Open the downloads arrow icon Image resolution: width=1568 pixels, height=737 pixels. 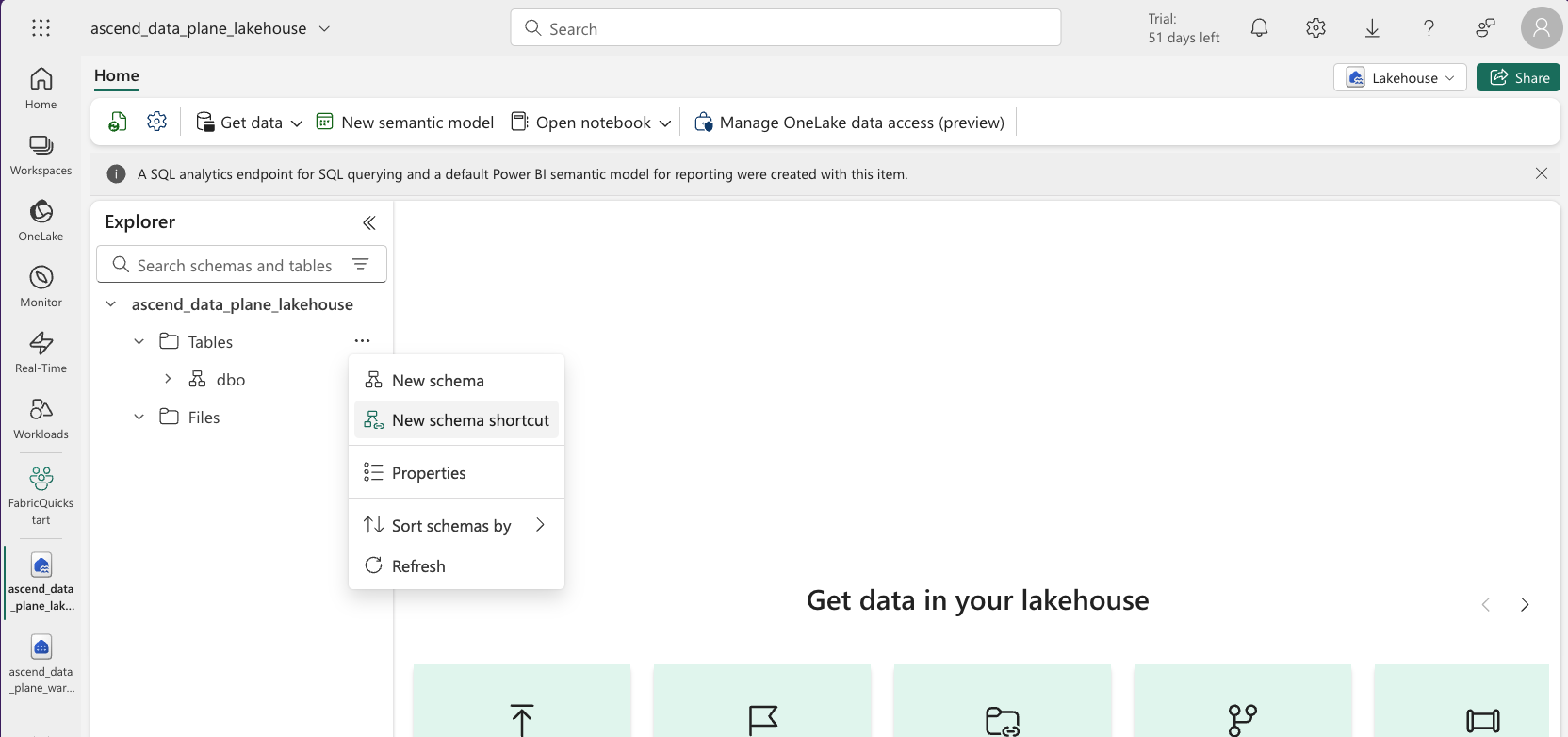click(1372, 28)
